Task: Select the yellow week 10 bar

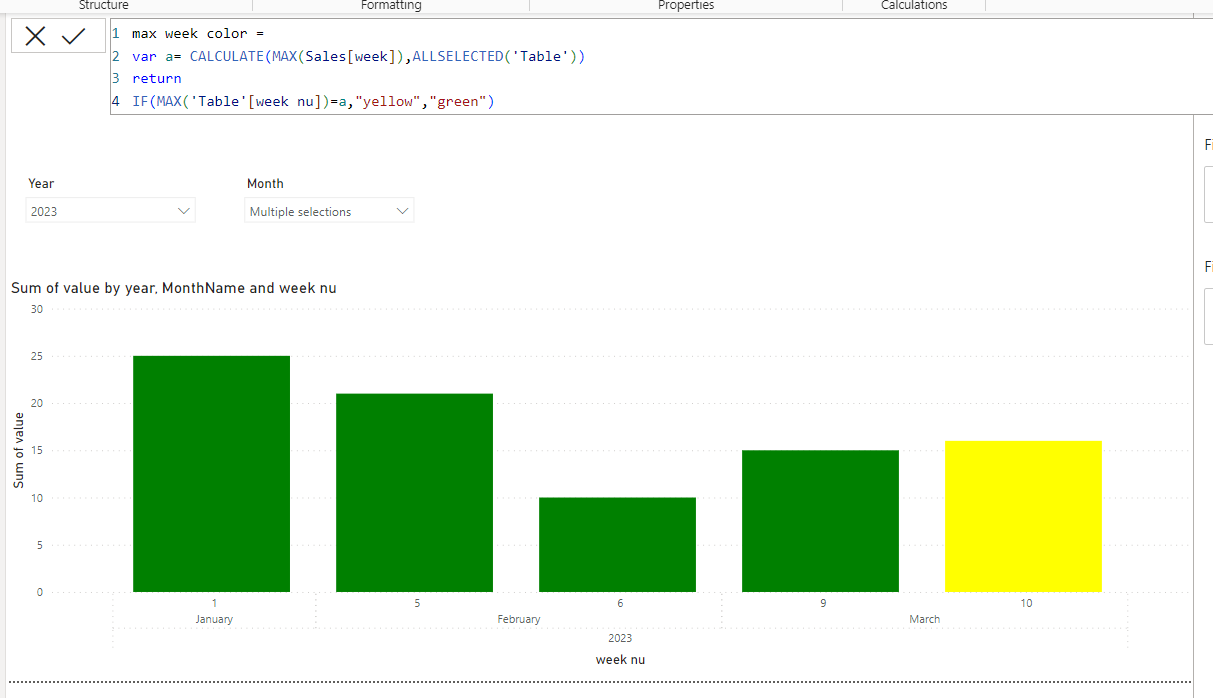Action: point(1023,516)
